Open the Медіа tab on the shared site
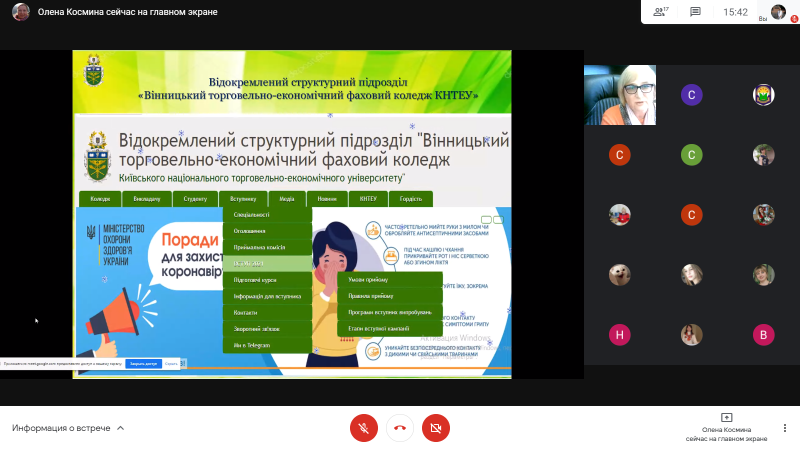Viewport: 800px width, 450px height. tap(287, 199)
